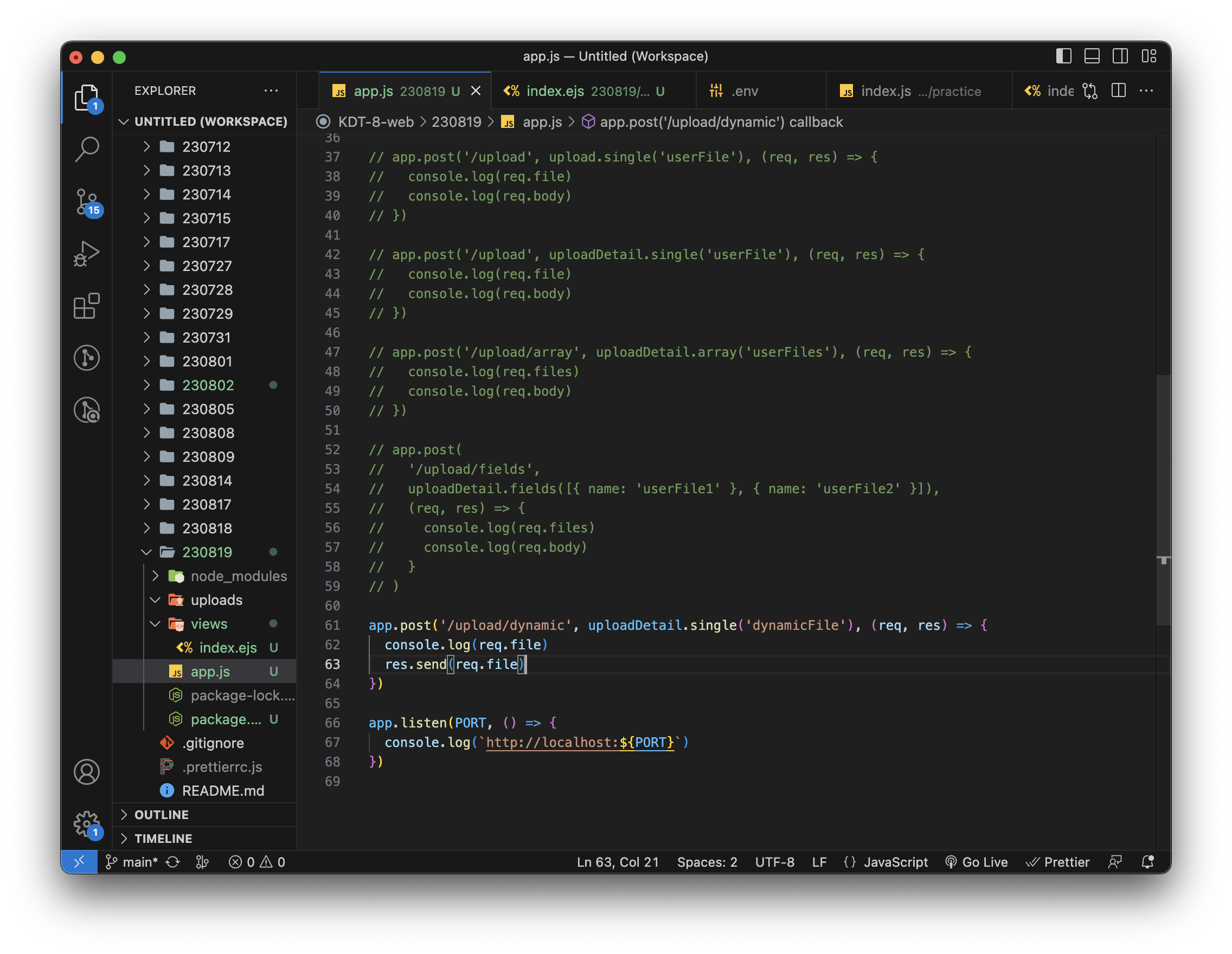The width and height of the screenshot is (1232, 954).
Task: Click line number 61 in gutter
Action: click(x=332, y=626)
